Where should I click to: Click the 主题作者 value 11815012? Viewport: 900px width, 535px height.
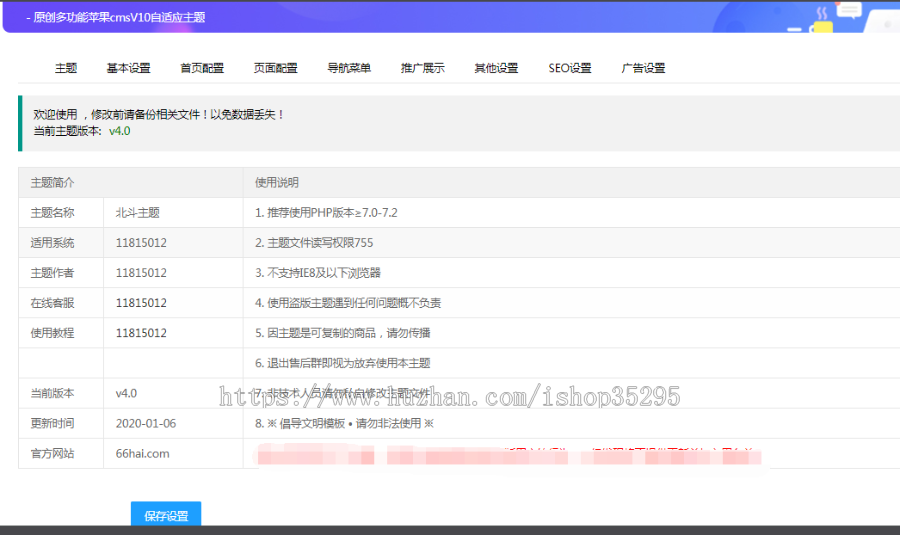click(141, 273)
